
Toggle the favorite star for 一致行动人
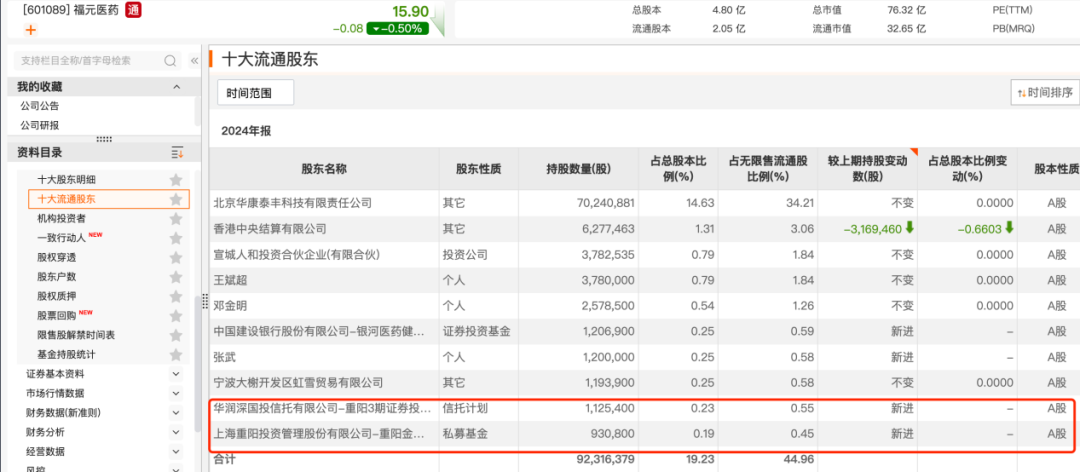pos(176,238)
